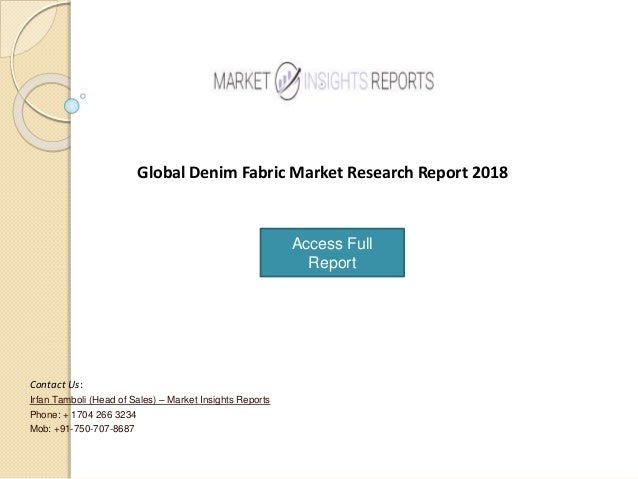Select the Mob: +91-750-707-8687 line

pyautogui.click(x=82, y=429)
